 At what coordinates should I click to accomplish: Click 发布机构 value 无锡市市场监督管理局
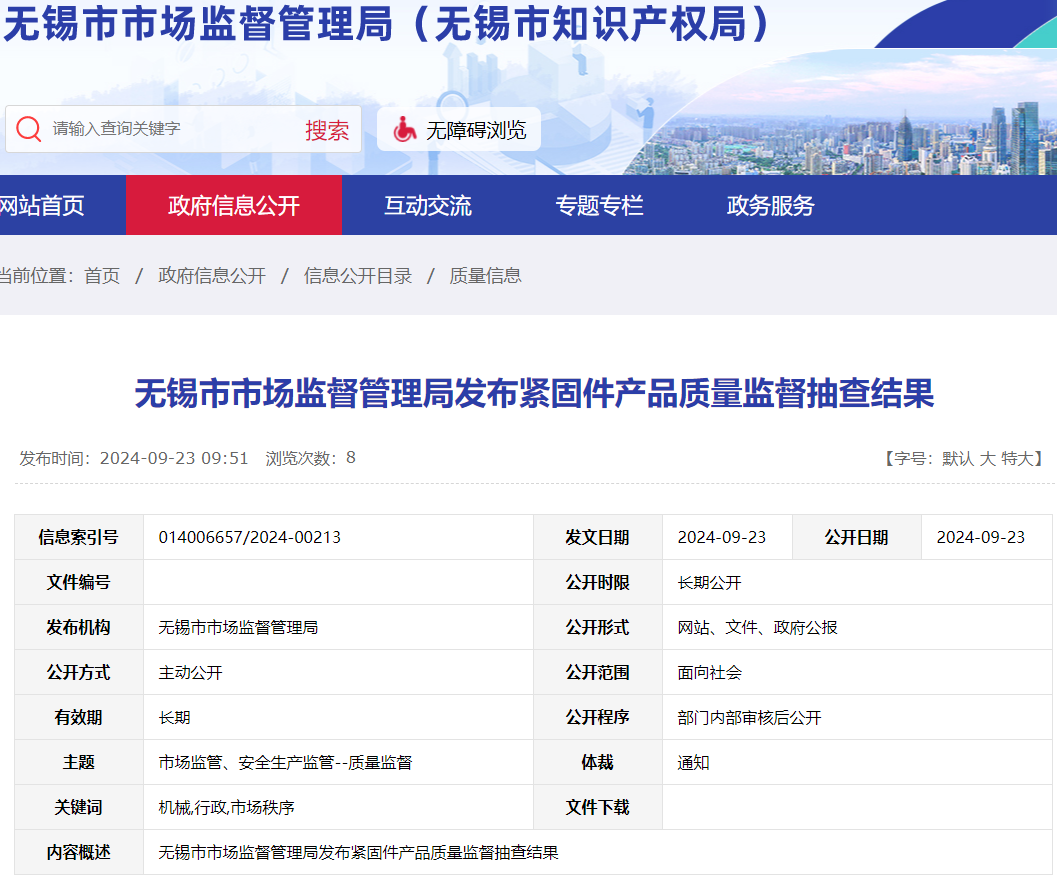click(238, 628)
